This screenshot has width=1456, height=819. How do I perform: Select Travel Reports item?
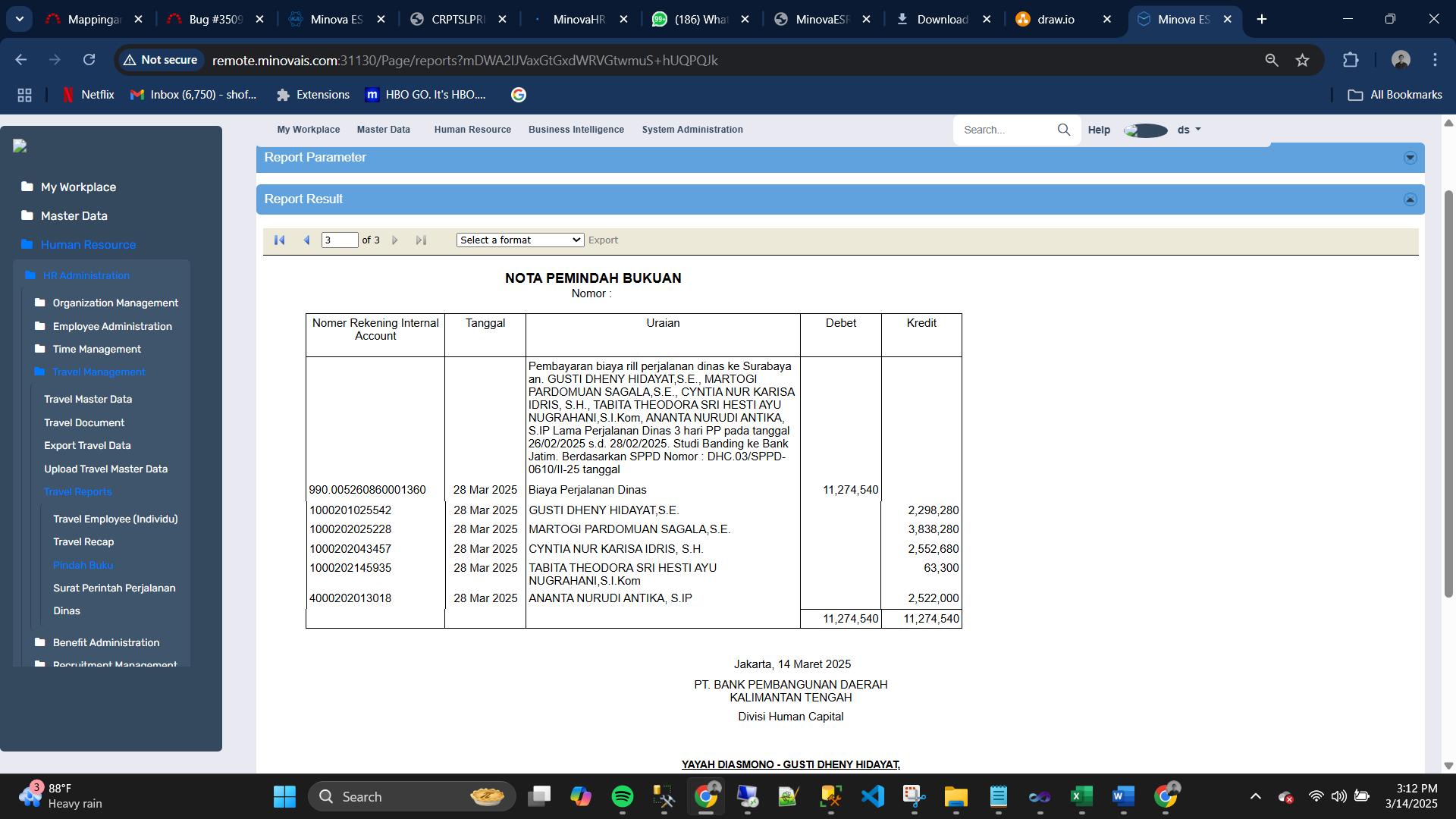pyautogui.click(x=77, y=492)
